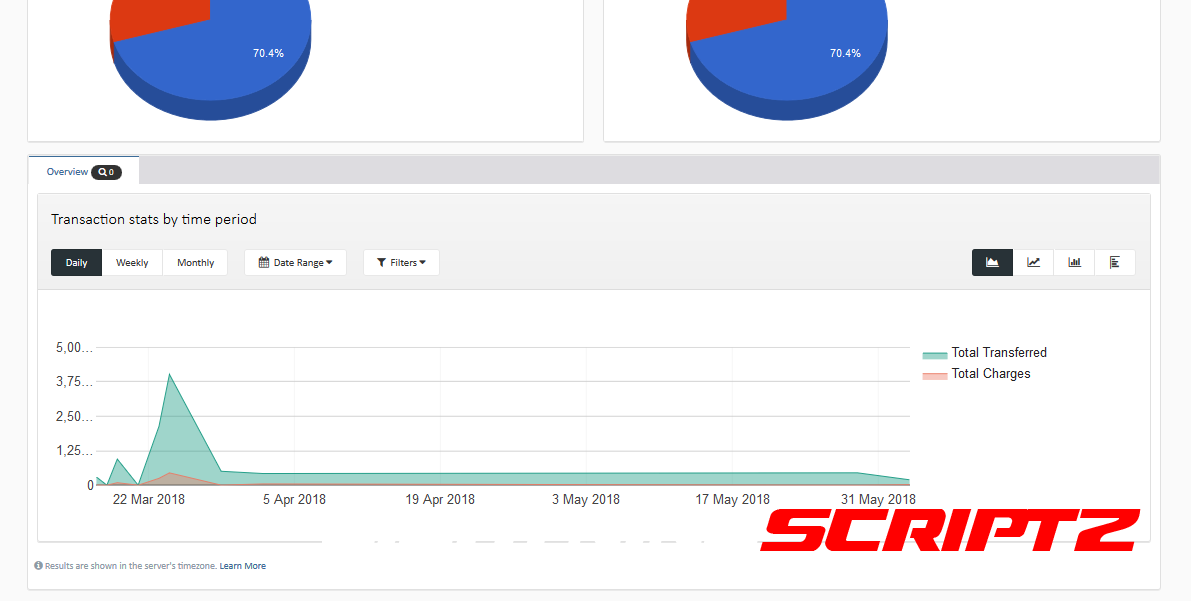1191x601 pixels.
Task: Select the Weekly time period
Action: pos(132,263)
